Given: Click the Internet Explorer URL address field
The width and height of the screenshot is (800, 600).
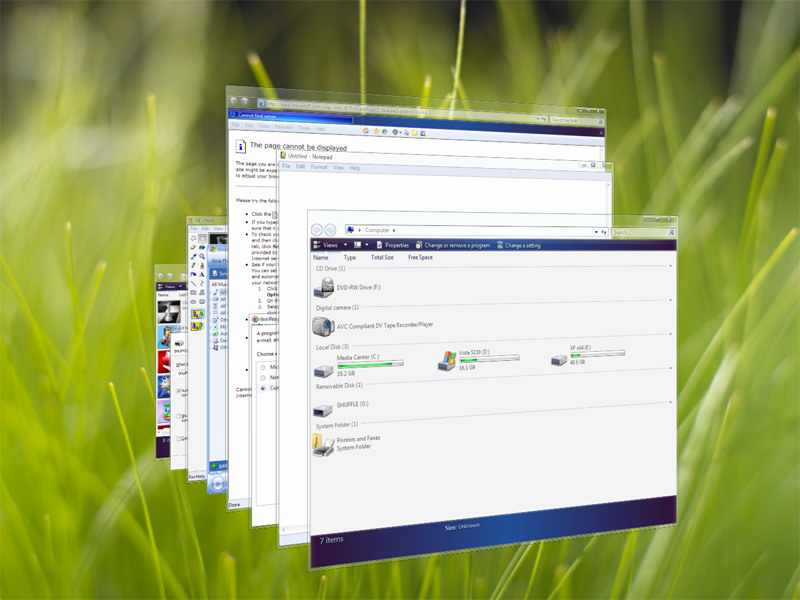Looking at the screenshot, I should 396,109.
